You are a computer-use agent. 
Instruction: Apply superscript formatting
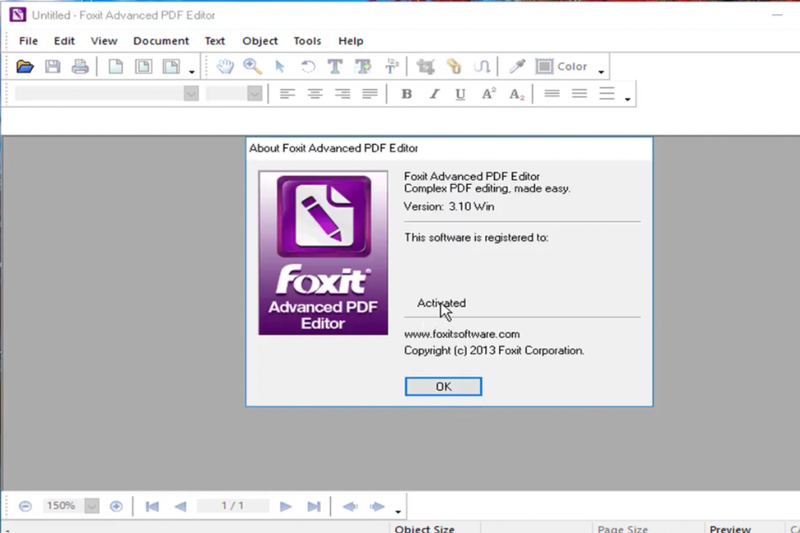(x=488, y=94)
